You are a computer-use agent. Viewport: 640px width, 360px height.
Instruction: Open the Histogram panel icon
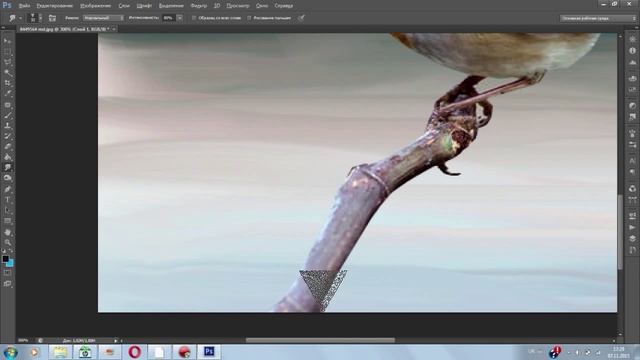pyautogui.click(x=632, y=62)
